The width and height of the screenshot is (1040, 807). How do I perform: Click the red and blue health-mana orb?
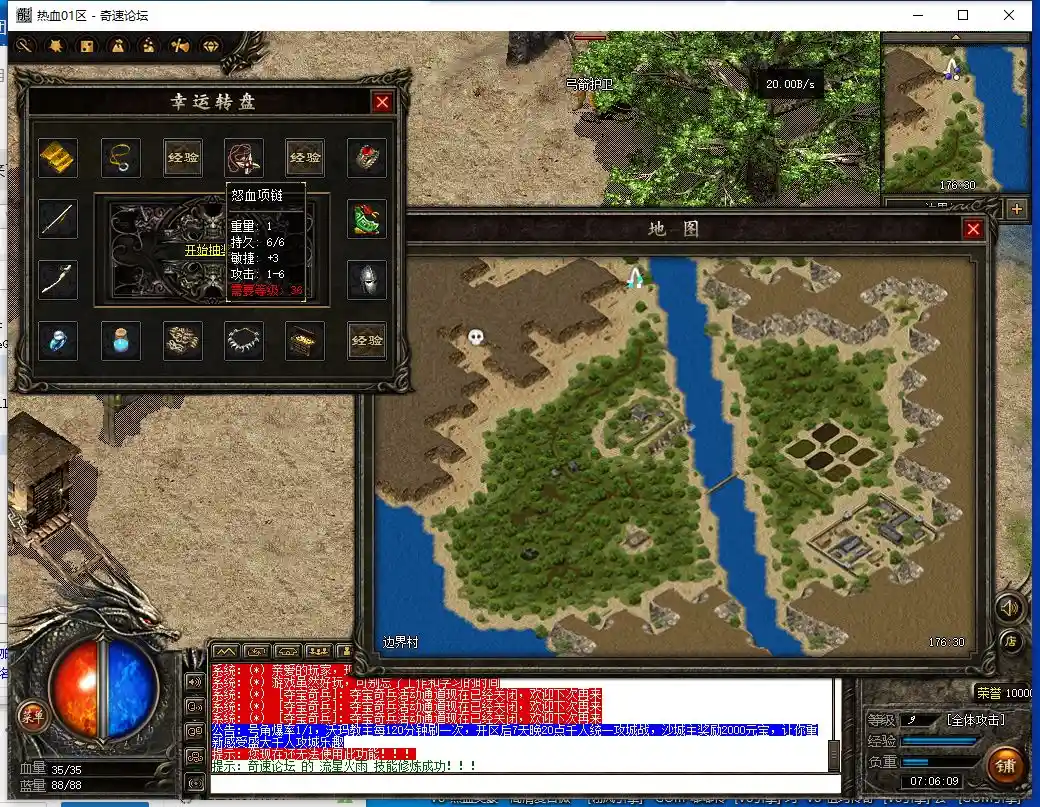[x=104, y=689]
